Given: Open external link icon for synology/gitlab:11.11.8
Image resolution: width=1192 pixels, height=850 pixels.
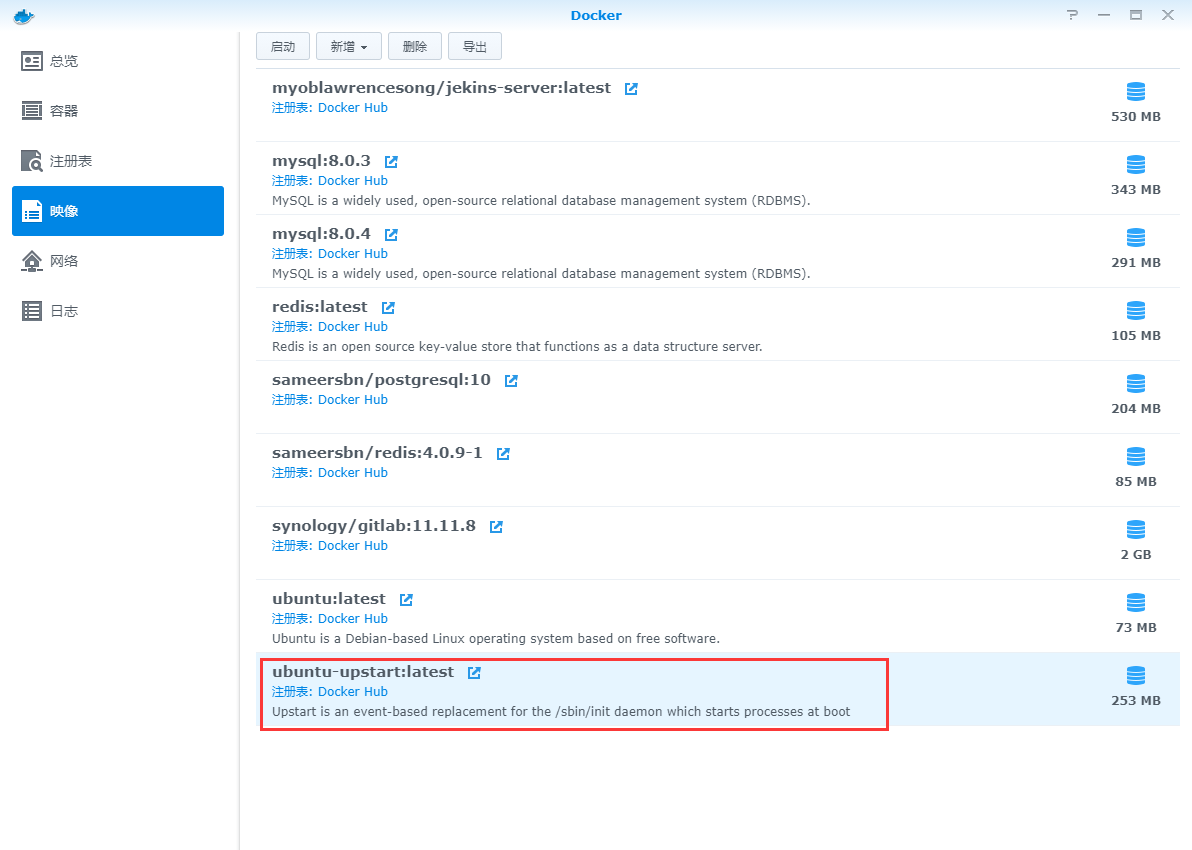Looking at the screenshot, I should pos(496,527).
